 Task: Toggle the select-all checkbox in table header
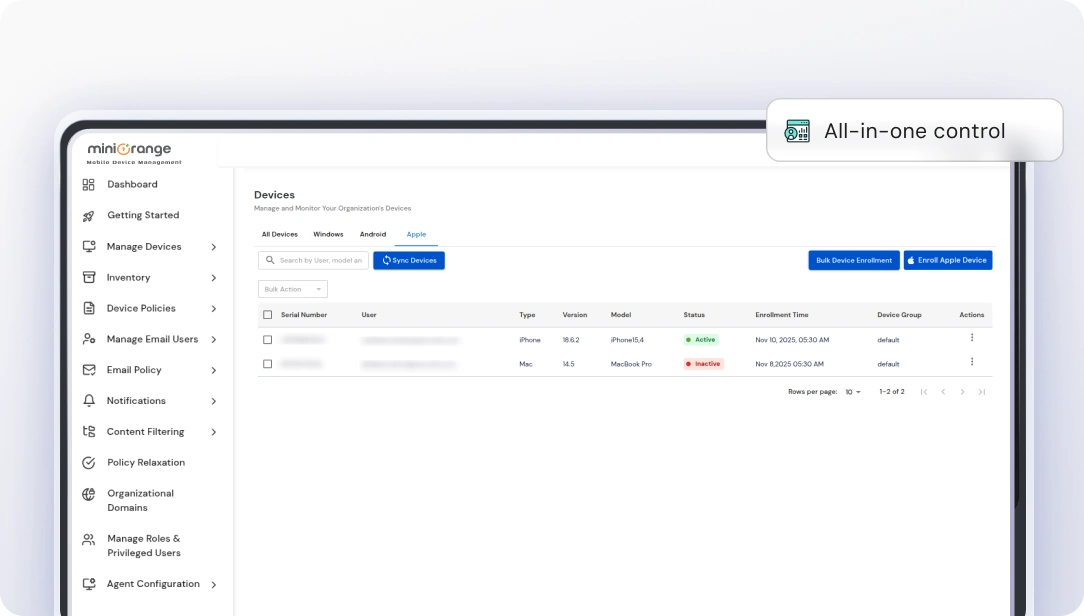click(x=267, y=315)
